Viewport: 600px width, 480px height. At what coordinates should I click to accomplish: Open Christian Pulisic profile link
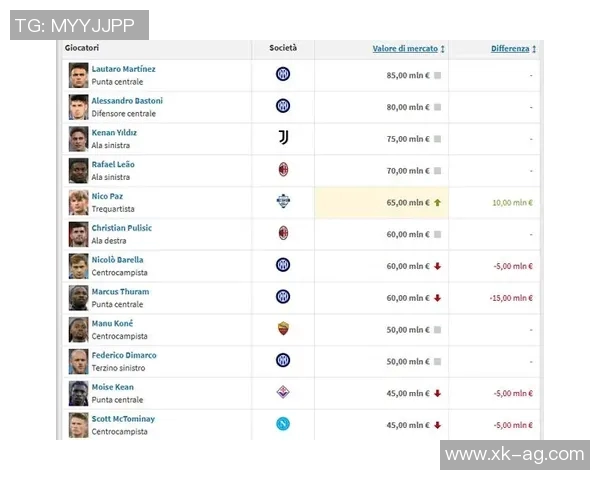[121, 228]
